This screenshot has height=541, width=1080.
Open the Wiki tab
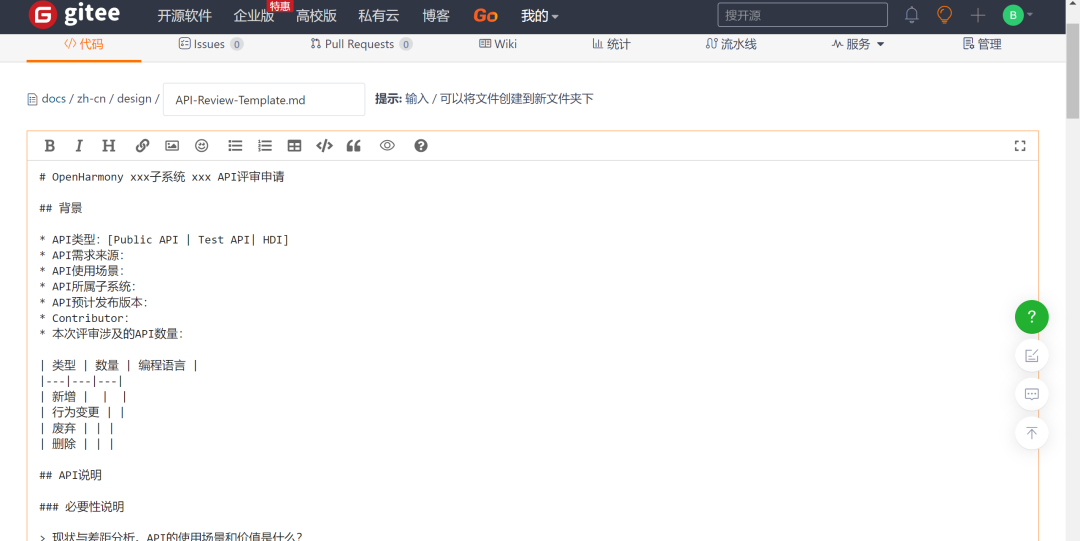pos(497,44)
